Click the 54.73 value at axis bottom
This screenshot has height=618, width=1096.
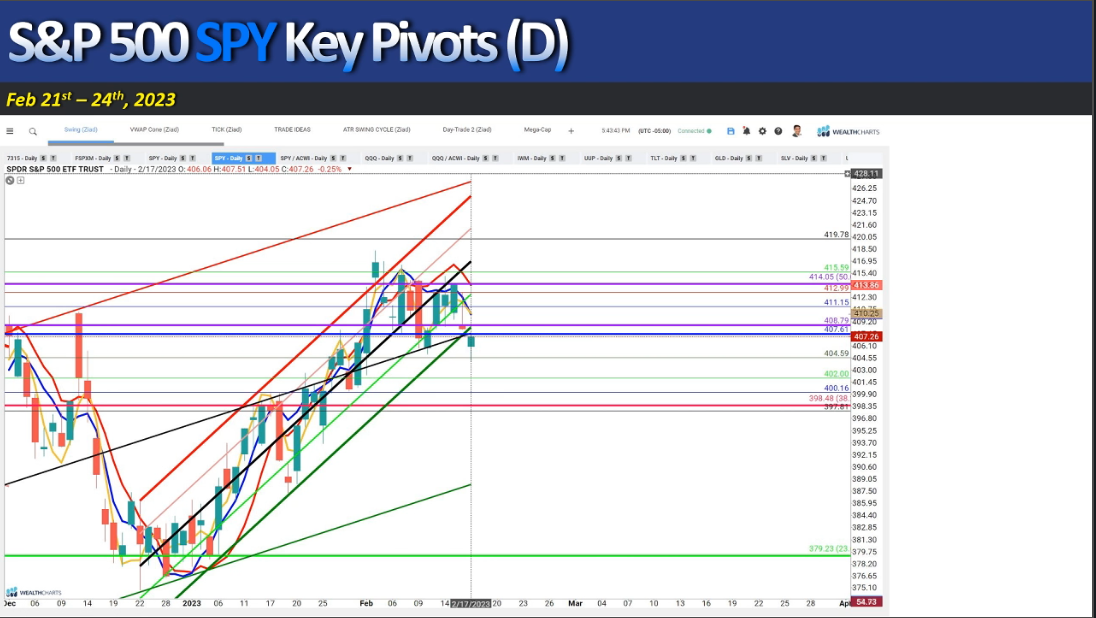tap(866, 602)
